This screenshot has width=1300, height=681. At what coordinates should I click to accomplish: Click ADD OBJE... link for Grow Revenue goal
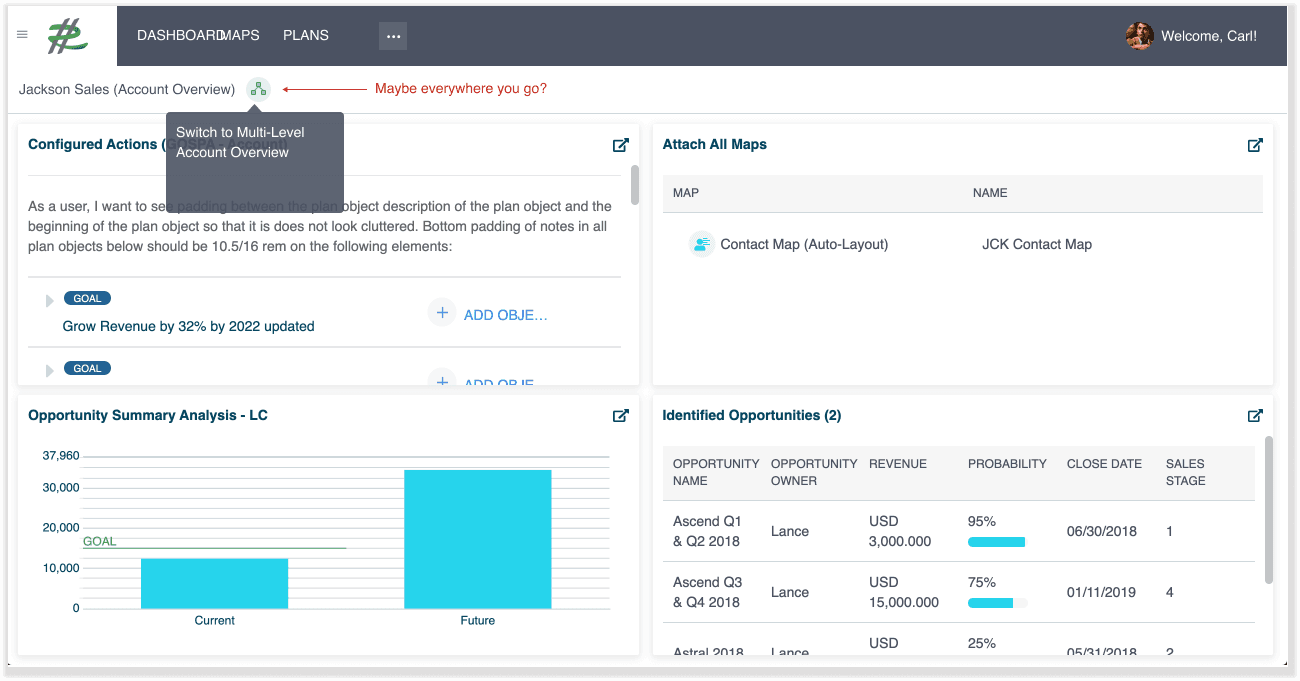506,315
